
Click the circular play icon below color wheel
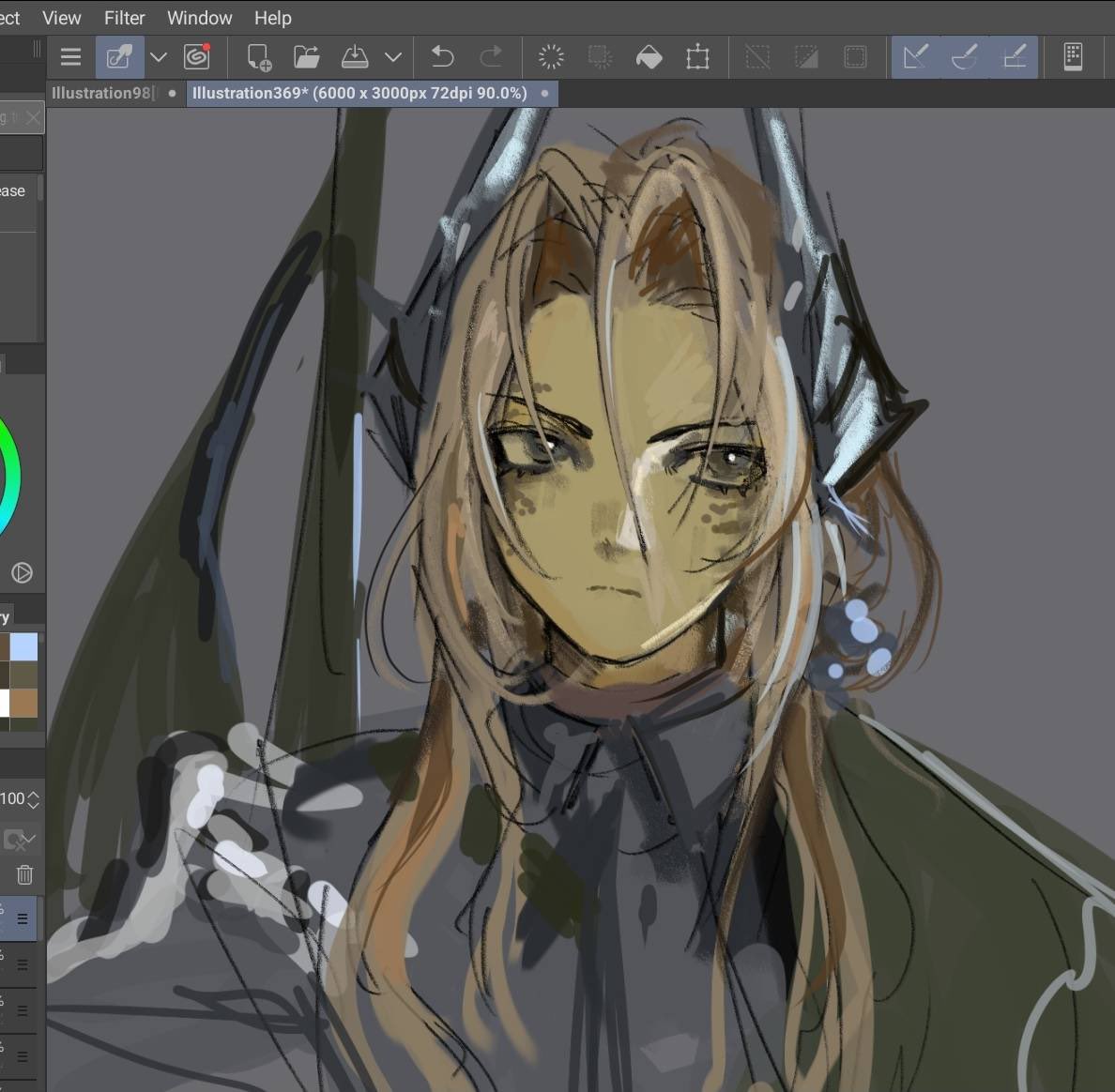(22, 573)
